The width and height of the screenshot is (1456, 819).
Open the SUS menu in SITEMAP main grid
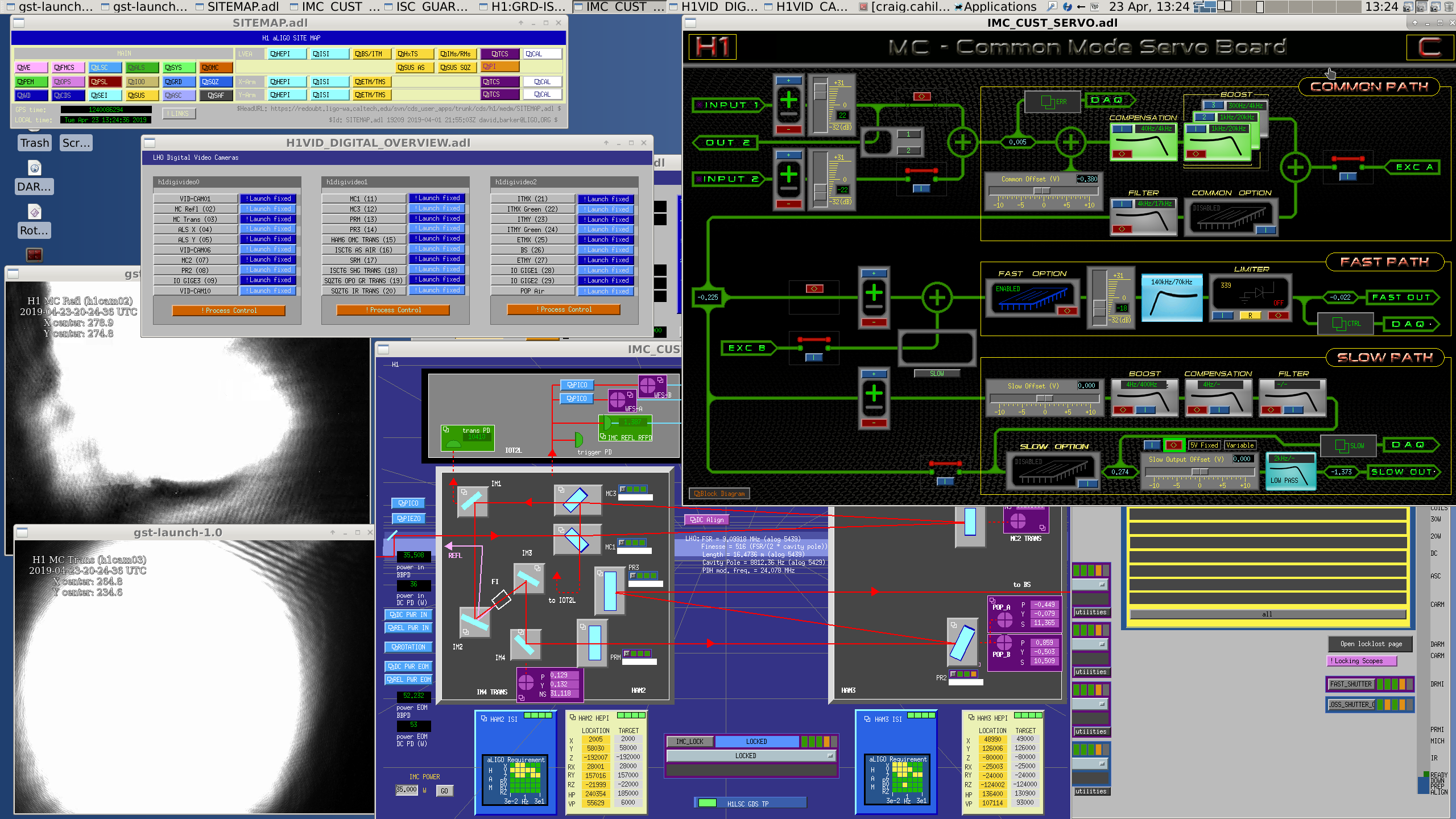142,96
